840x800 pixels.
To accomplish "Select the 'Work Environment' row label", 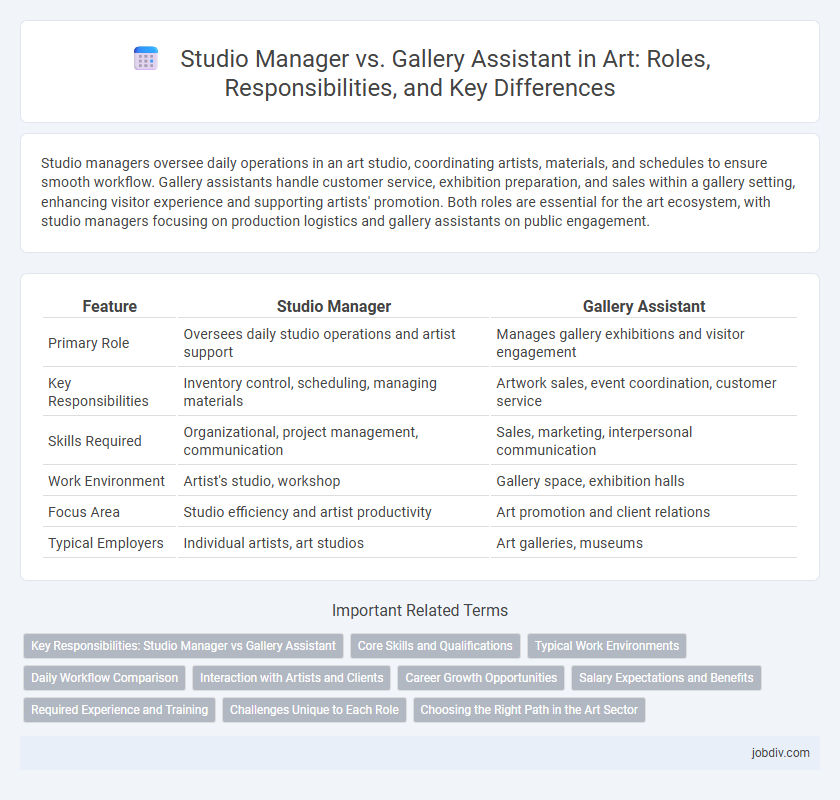I will 107,481.
